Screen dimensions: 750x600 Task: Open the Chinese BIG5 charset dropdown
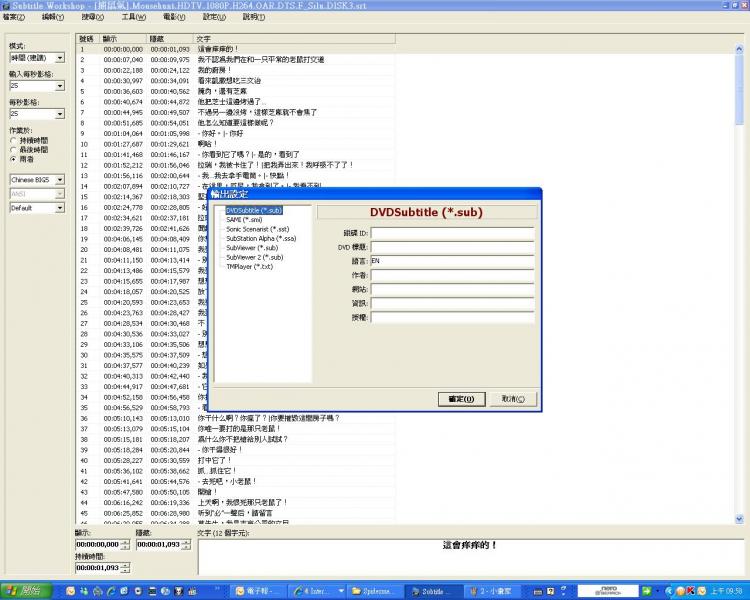(60, 180)
